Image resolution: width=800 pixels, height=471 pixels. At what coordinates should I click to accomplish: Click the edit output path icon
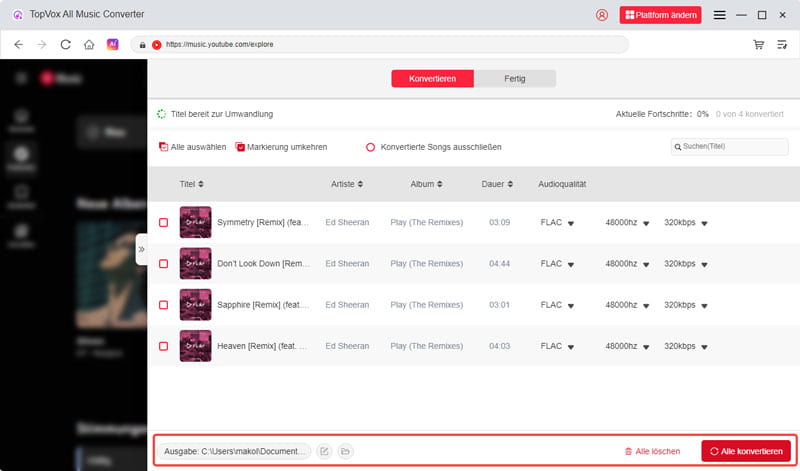point(324,451)
